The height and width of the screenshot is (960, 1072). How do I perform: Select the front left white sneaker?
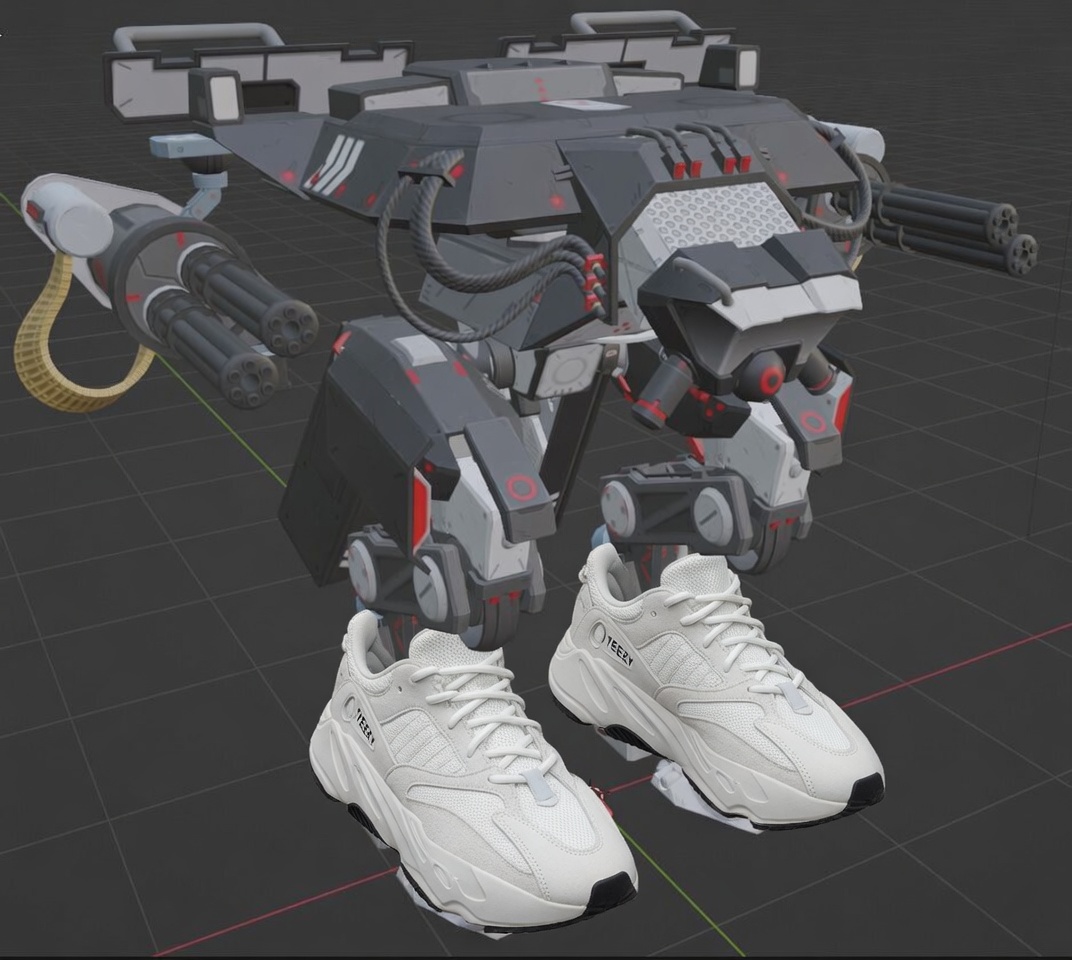point(472,773)
